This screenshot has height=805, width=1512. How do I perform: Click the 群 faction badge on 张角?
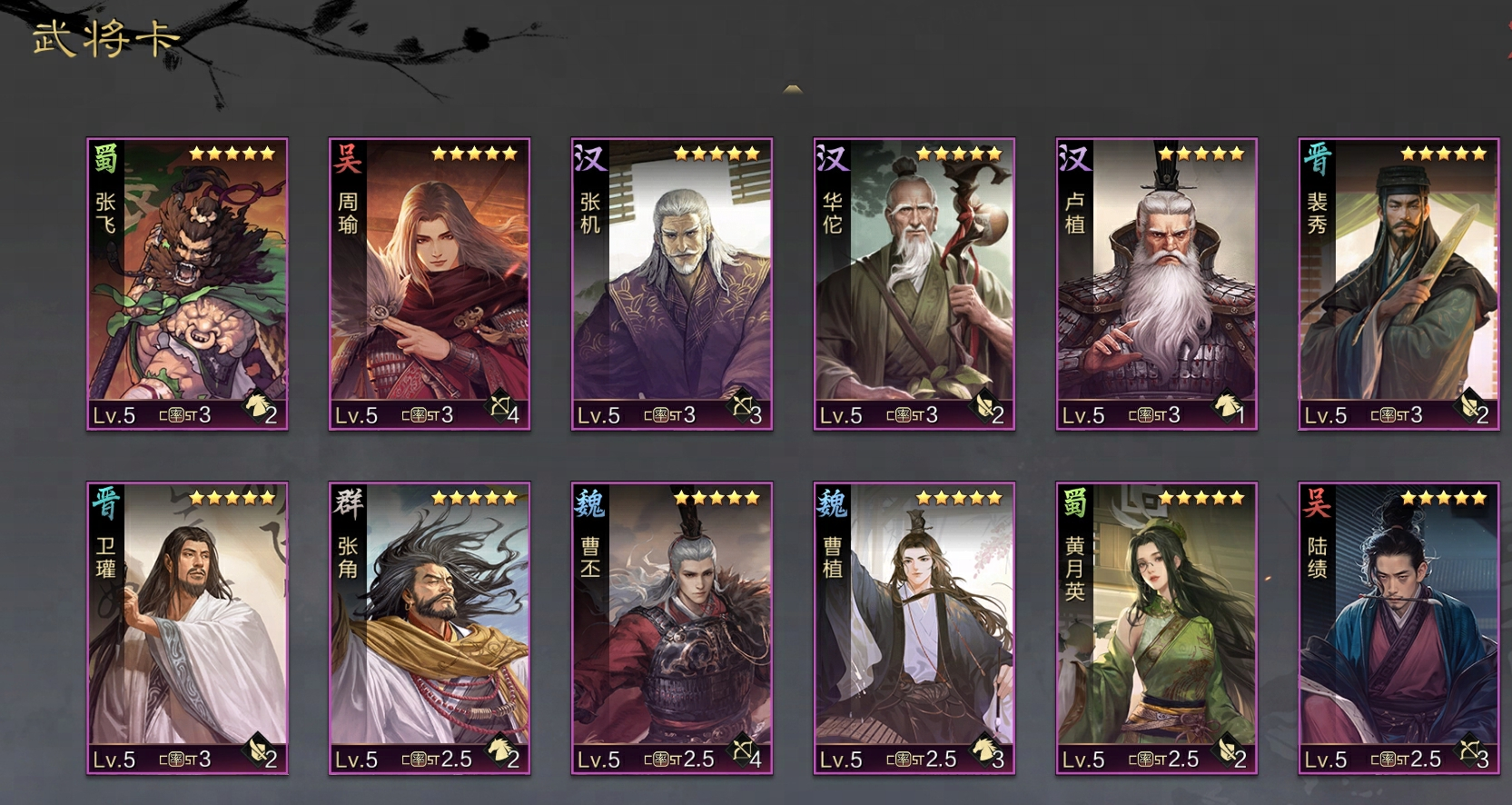[348, 502]
